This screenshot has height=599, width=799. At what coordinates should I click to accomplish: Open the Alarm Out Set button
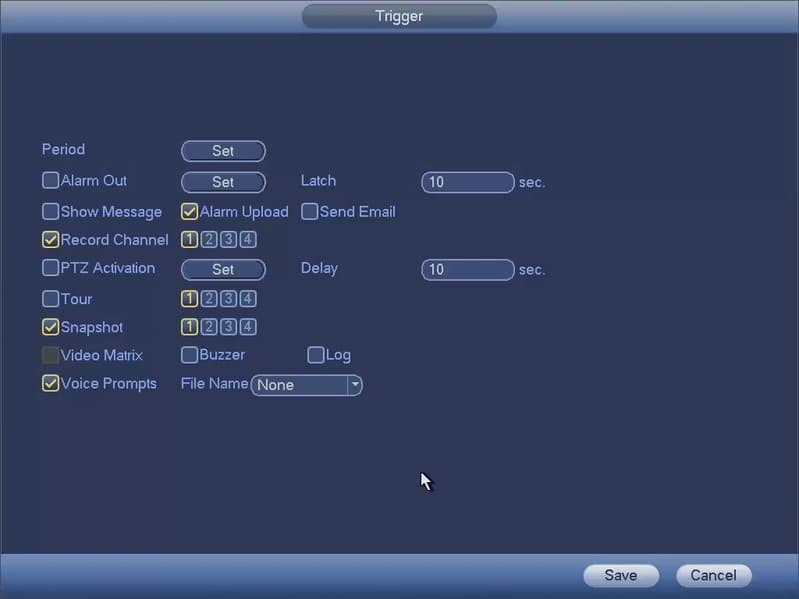point(223,182)
